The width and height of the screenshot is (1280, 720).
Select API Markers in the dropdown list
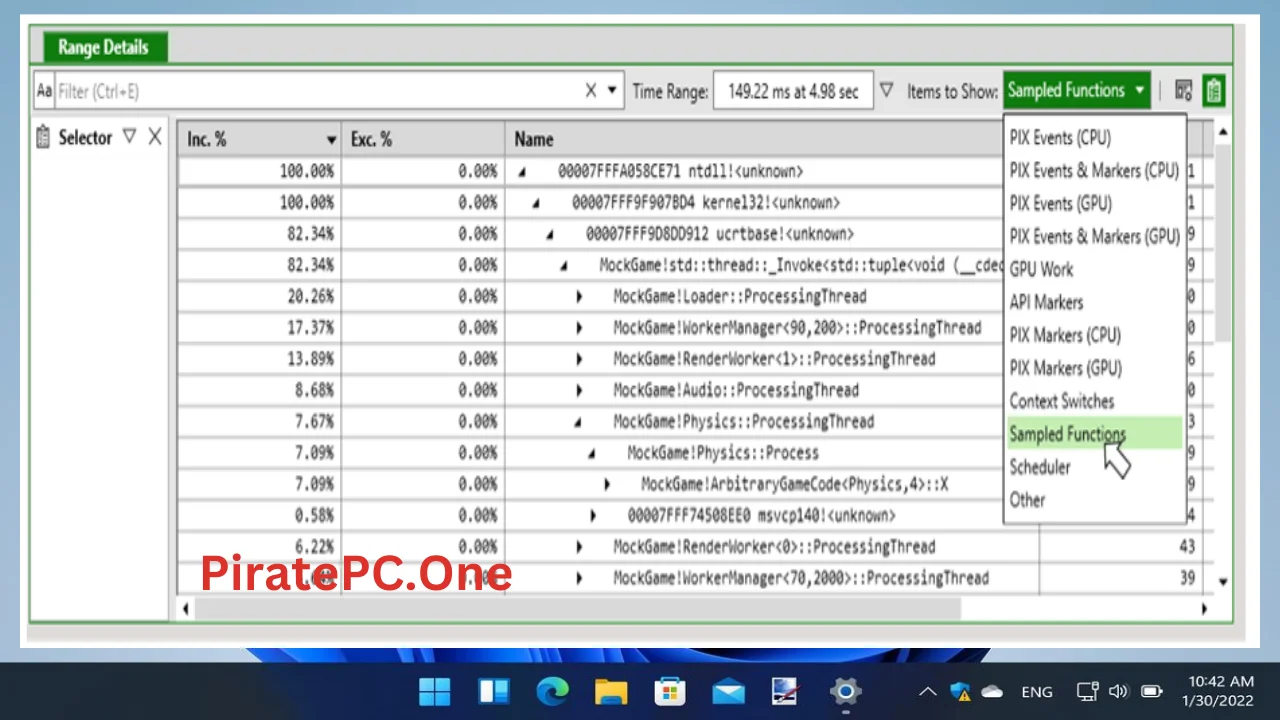point(1046,302)
